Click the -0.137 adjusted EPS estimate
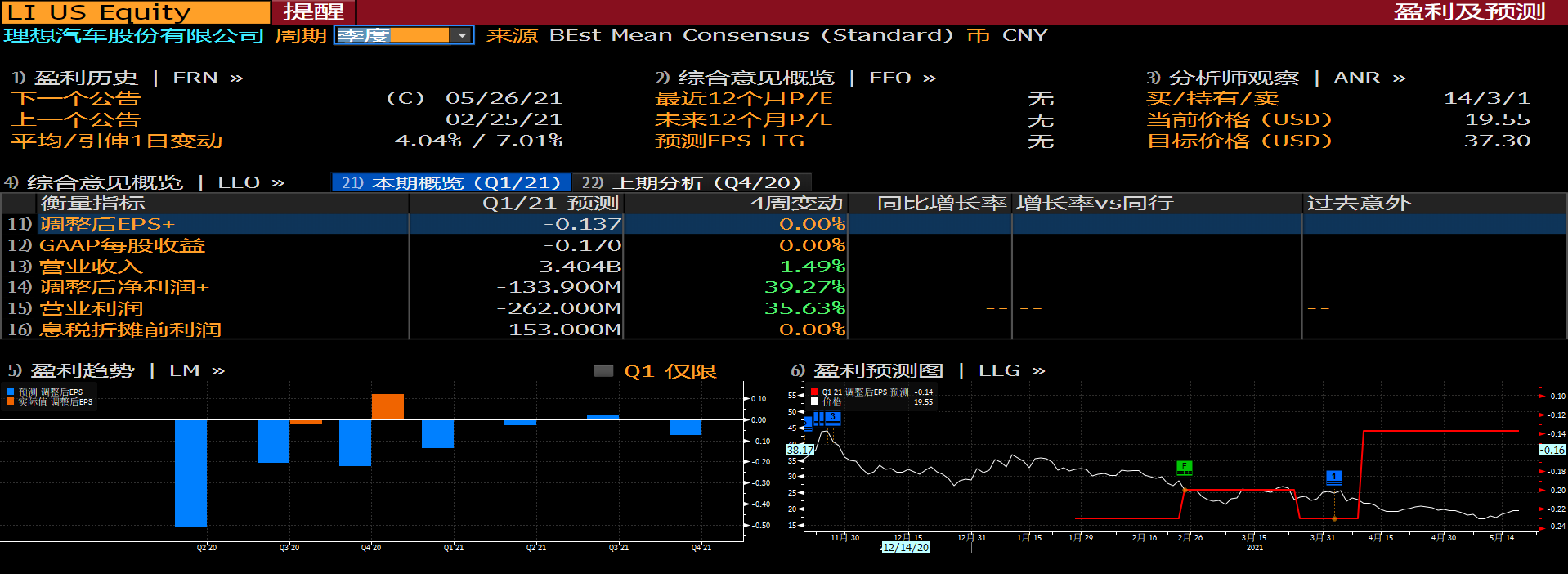Screen dimensions: 1568x574 [x=582, y=224]
